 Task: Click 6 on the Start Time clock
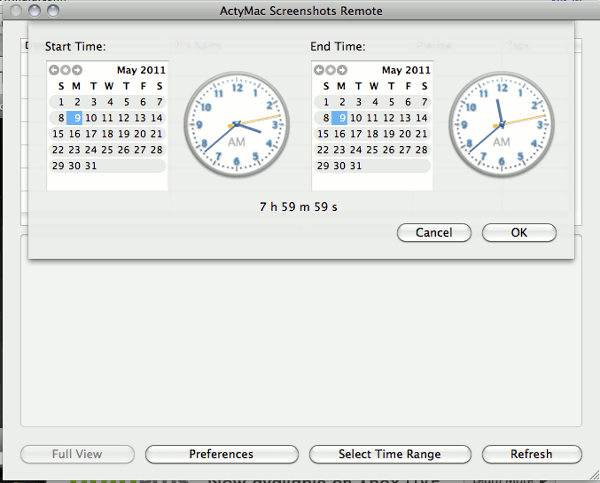(x=236, y=162)
